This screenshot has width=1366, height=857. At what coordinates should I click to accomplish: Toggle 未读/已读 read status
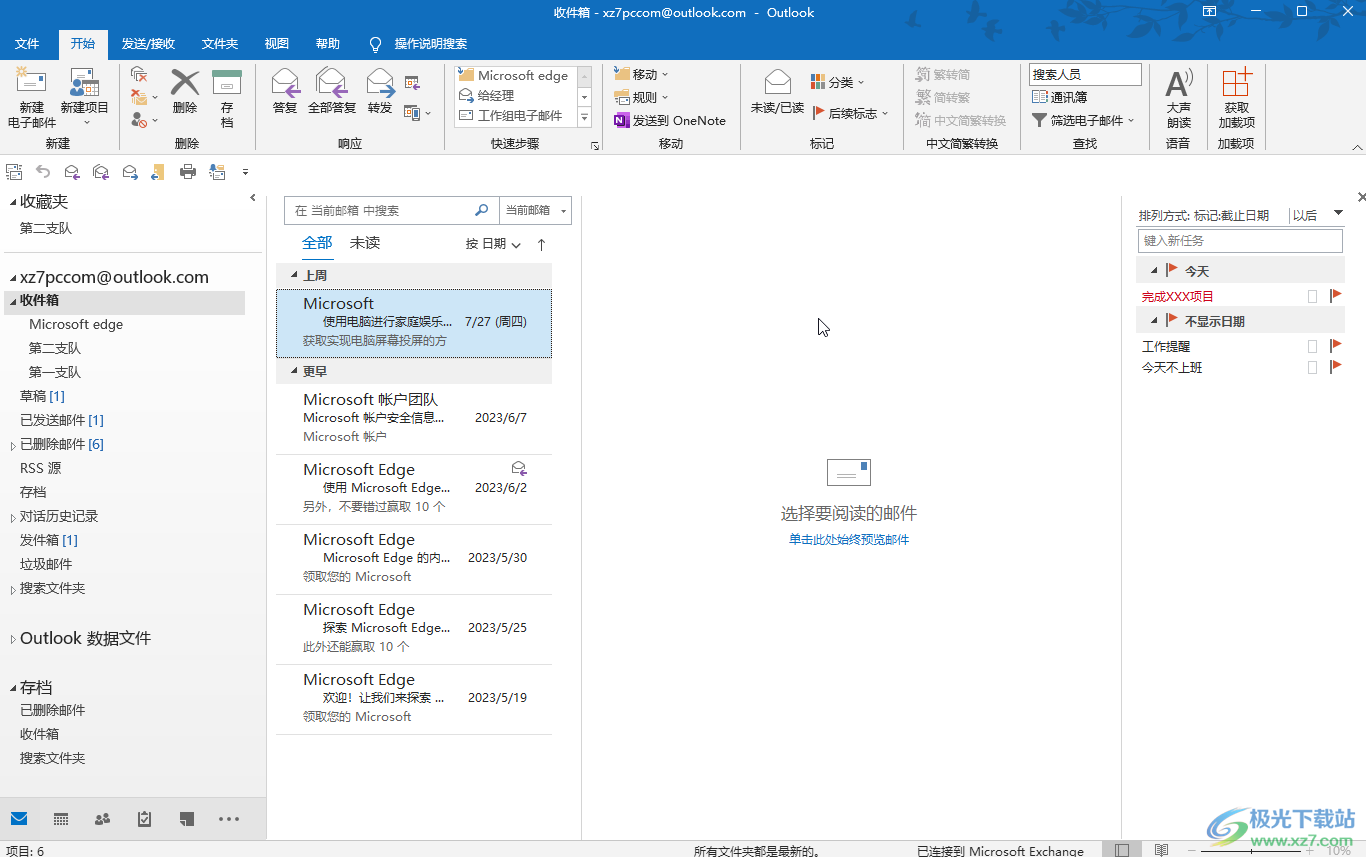(778, 91)
